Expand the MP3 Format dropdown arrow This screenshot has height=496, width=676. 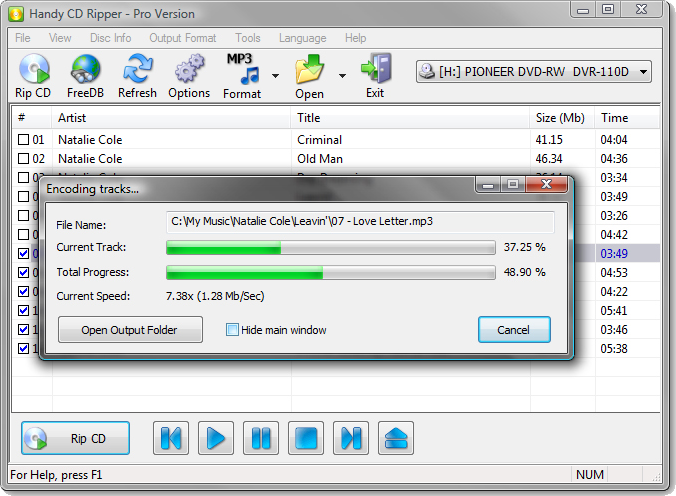pos(275,75)
